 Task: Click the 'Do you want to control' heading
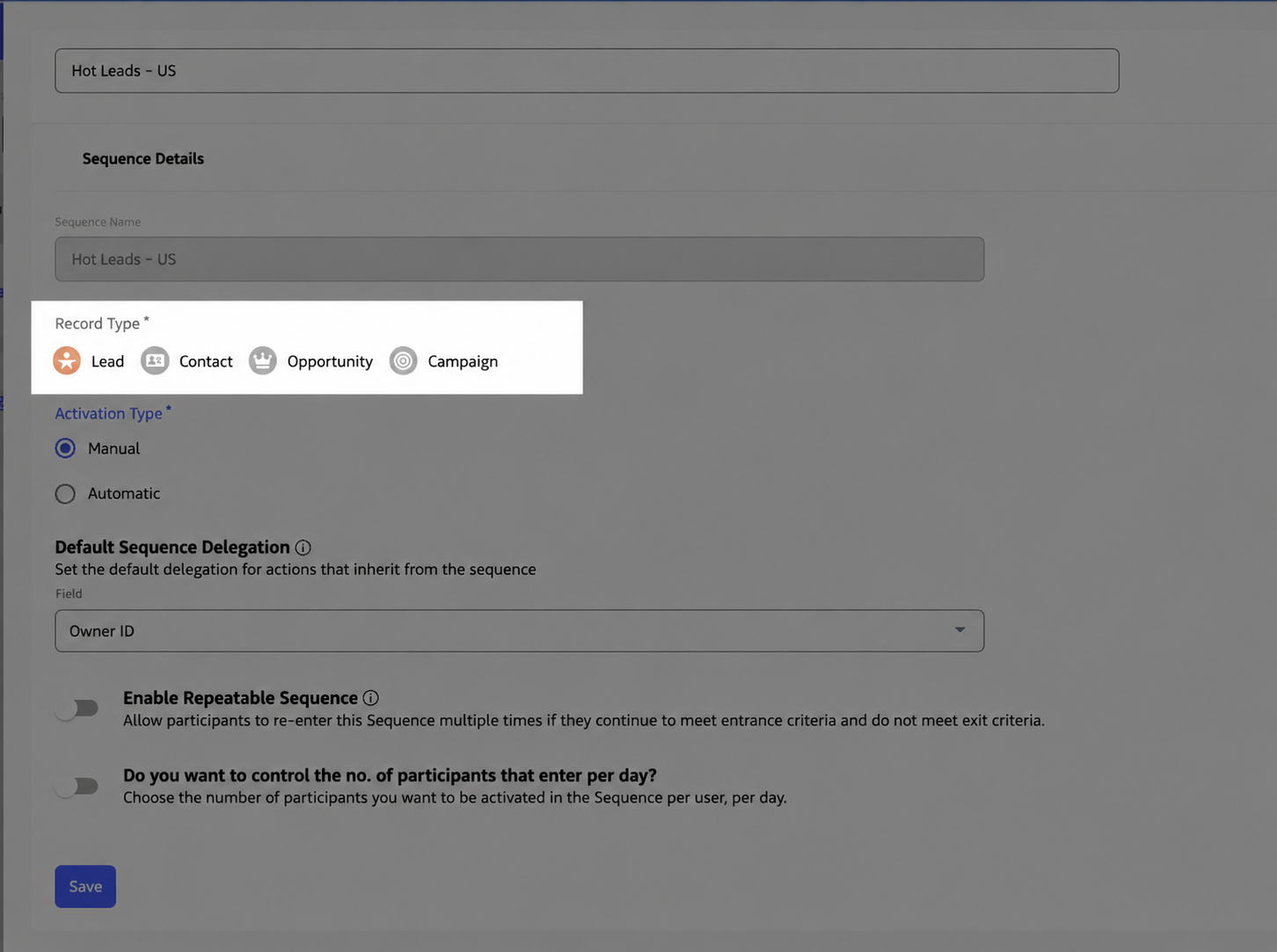pyautogui.click(x=390, y=775)
